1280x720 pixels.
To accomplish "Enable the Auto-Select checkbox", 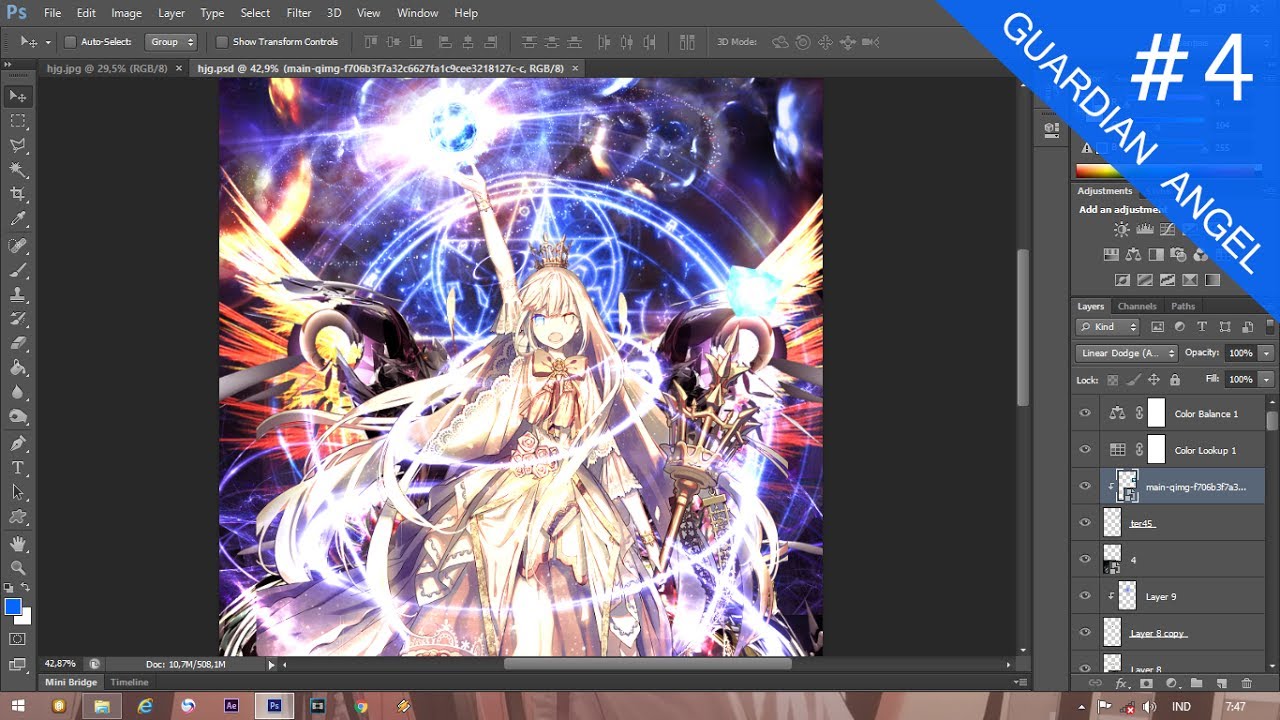I will point(70,42).
